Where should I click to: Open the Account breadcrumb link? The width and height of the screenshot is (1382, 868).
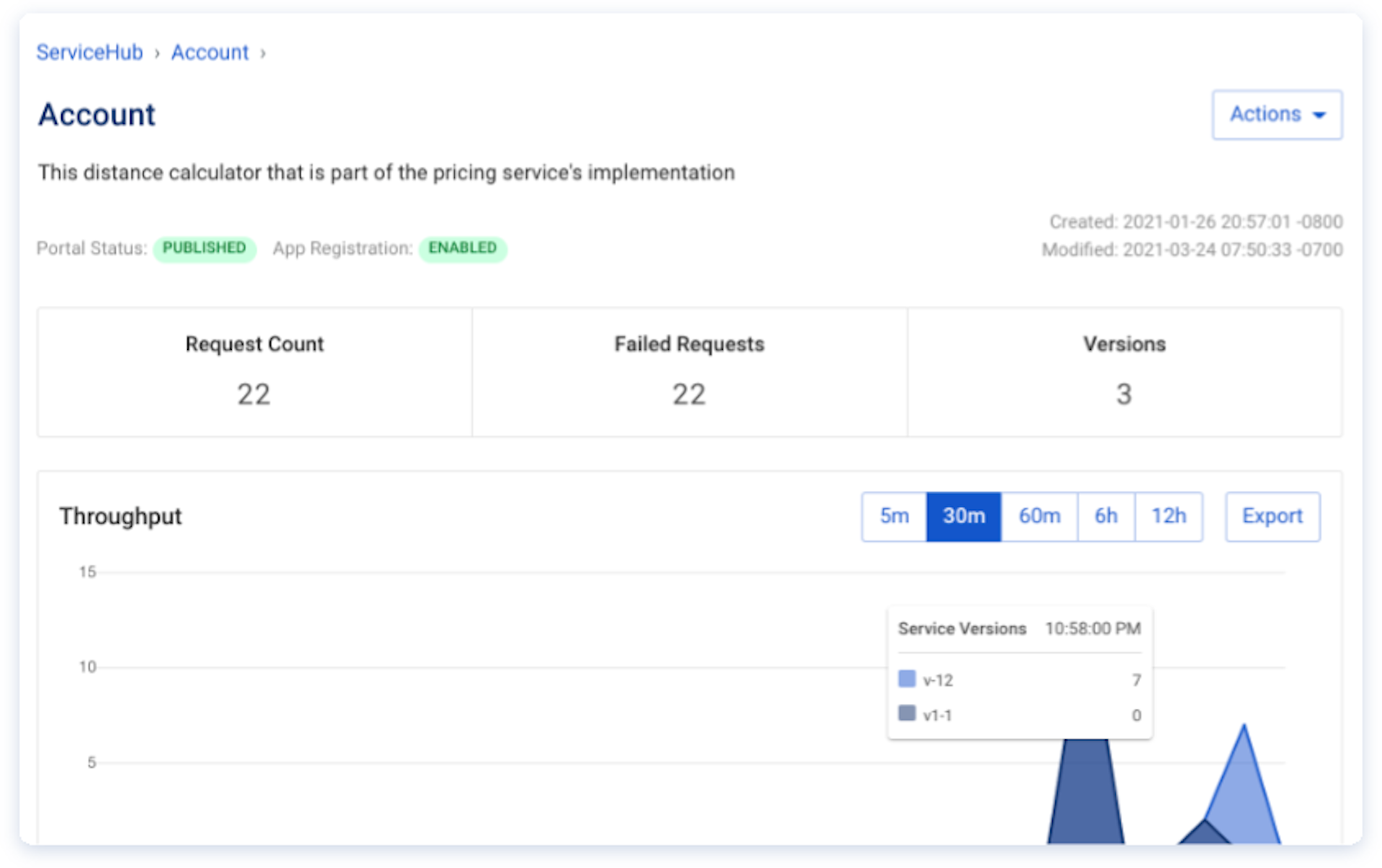[x=209, y=52]
